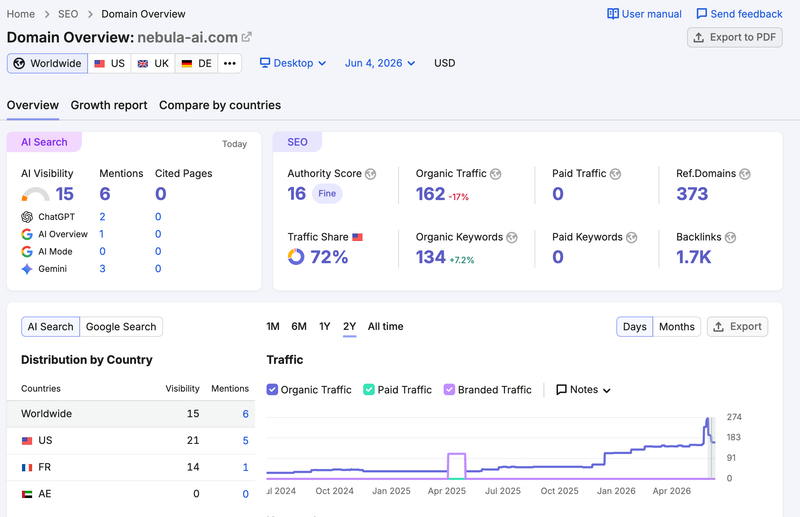
Task: Switch to the Growth report tab
Action: pos(109,105)
